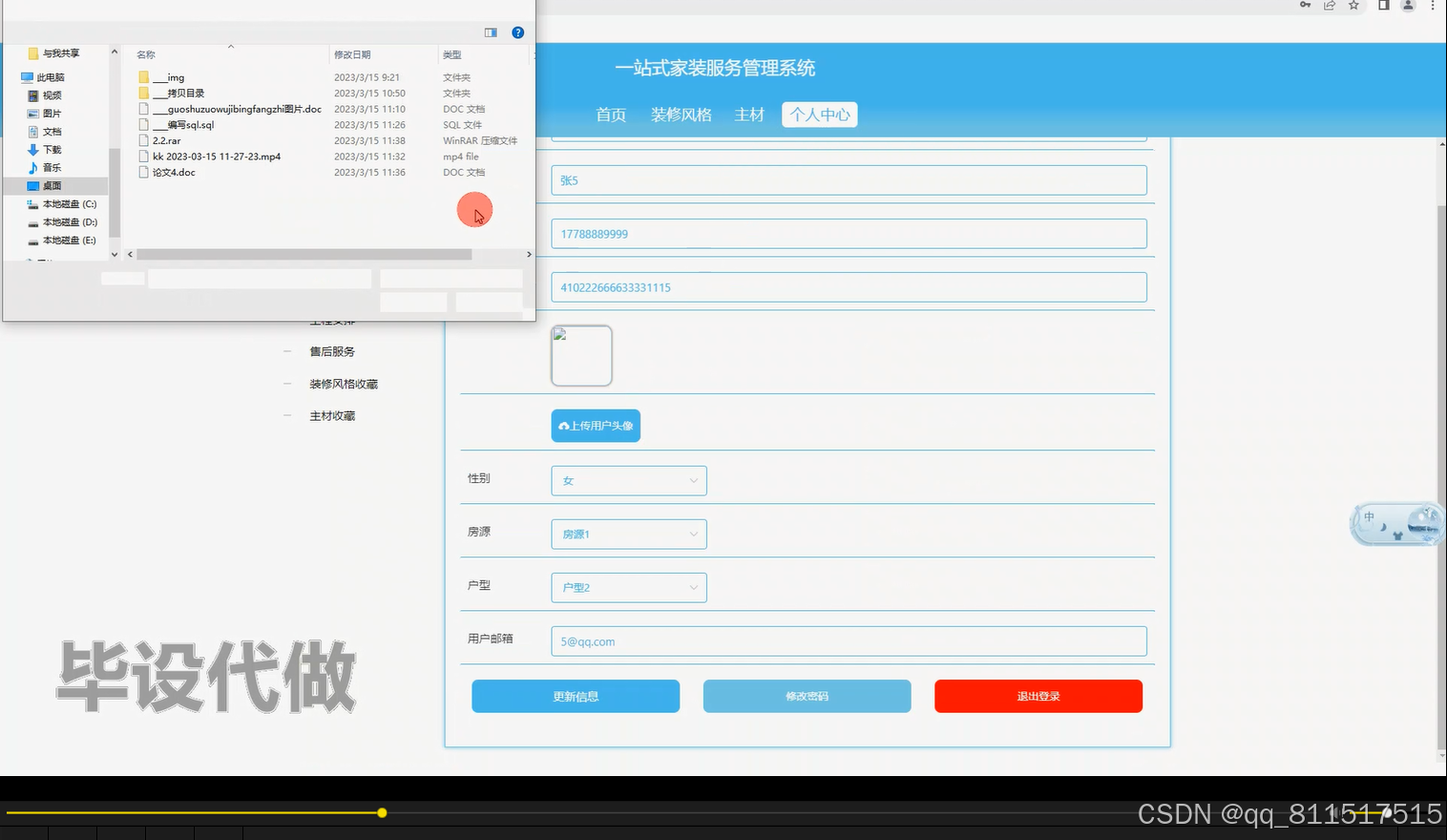Open the ___img folder

tap(172, 76)
